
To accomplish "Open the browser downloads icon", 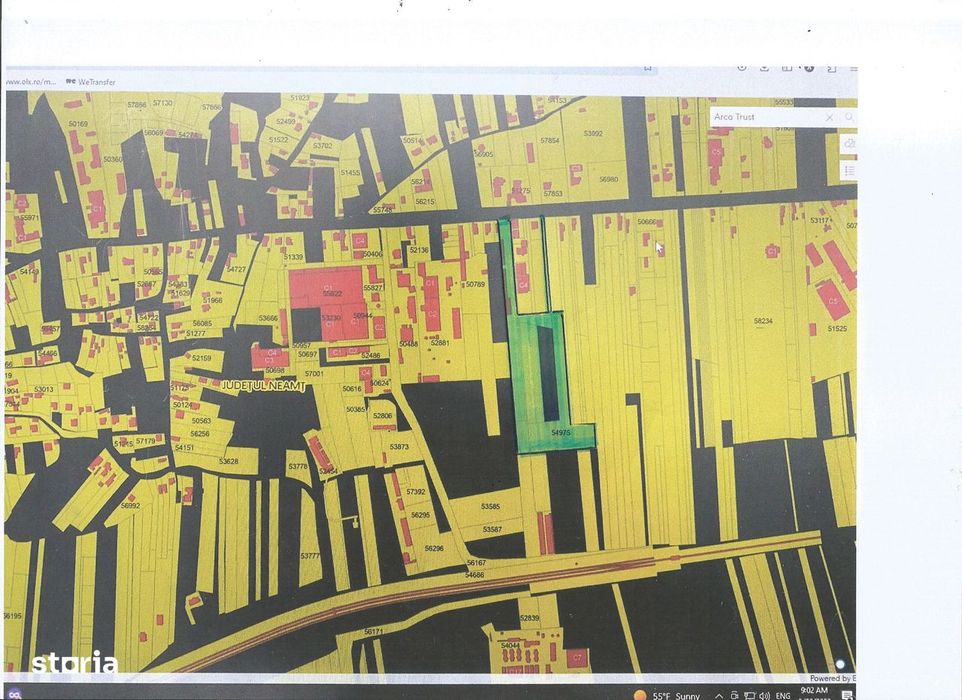I will [x=764, y=68].
